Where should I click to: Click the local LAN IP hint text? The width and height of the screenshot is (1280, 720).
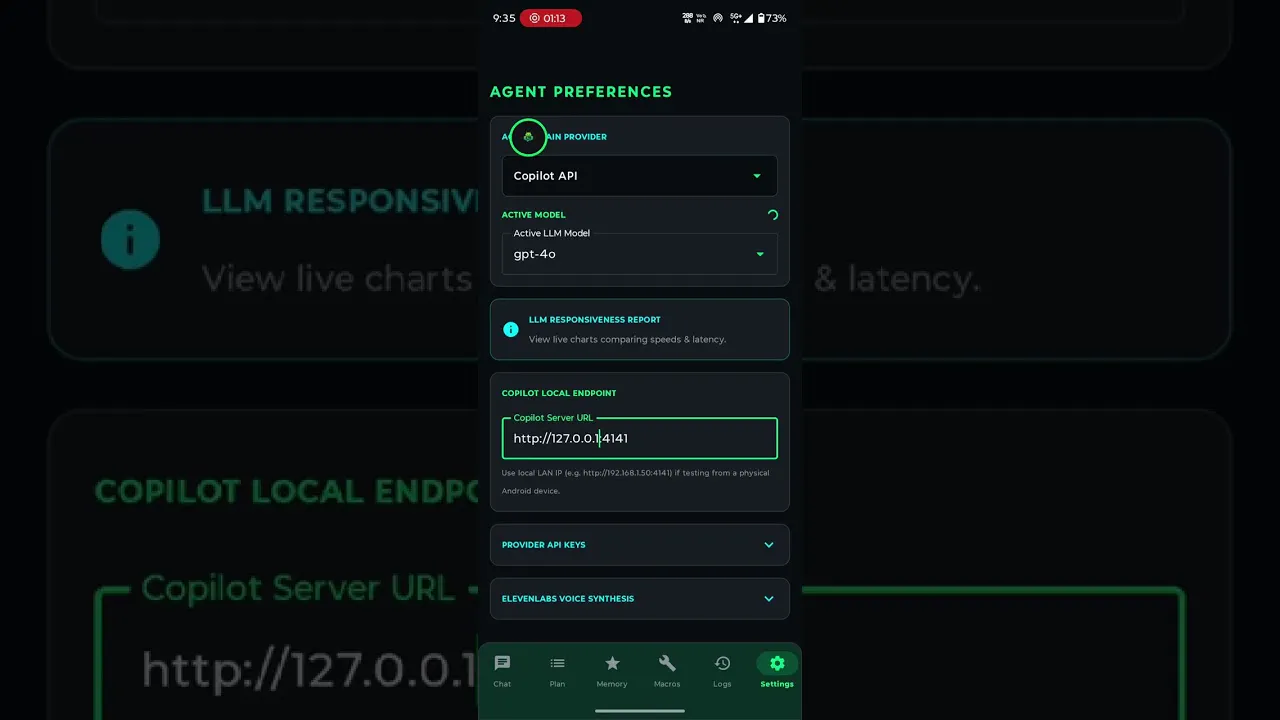[636, 482]
